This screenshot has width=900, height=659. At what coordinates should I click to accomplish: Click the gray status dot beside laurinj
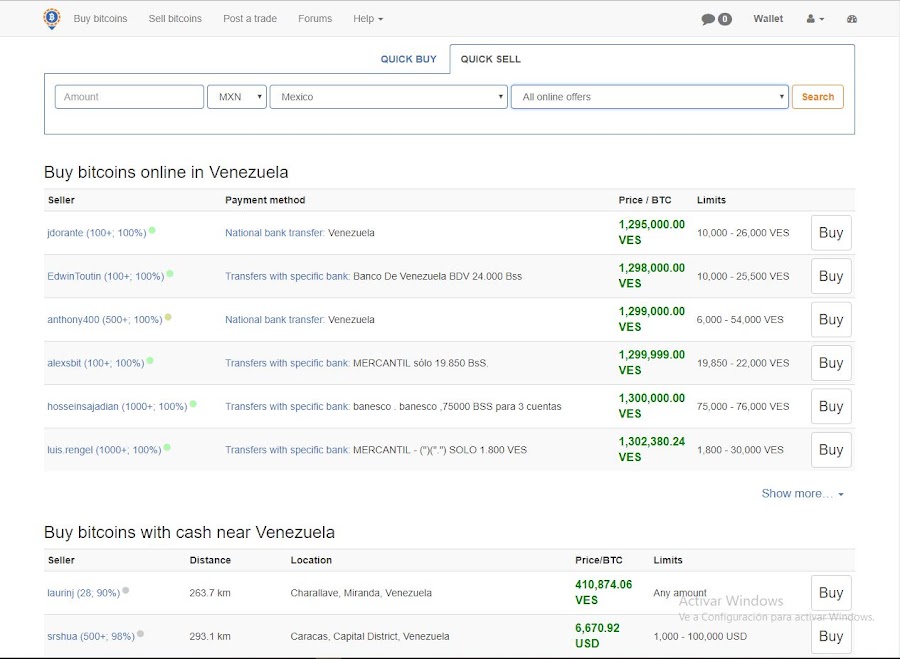(125, 590)
